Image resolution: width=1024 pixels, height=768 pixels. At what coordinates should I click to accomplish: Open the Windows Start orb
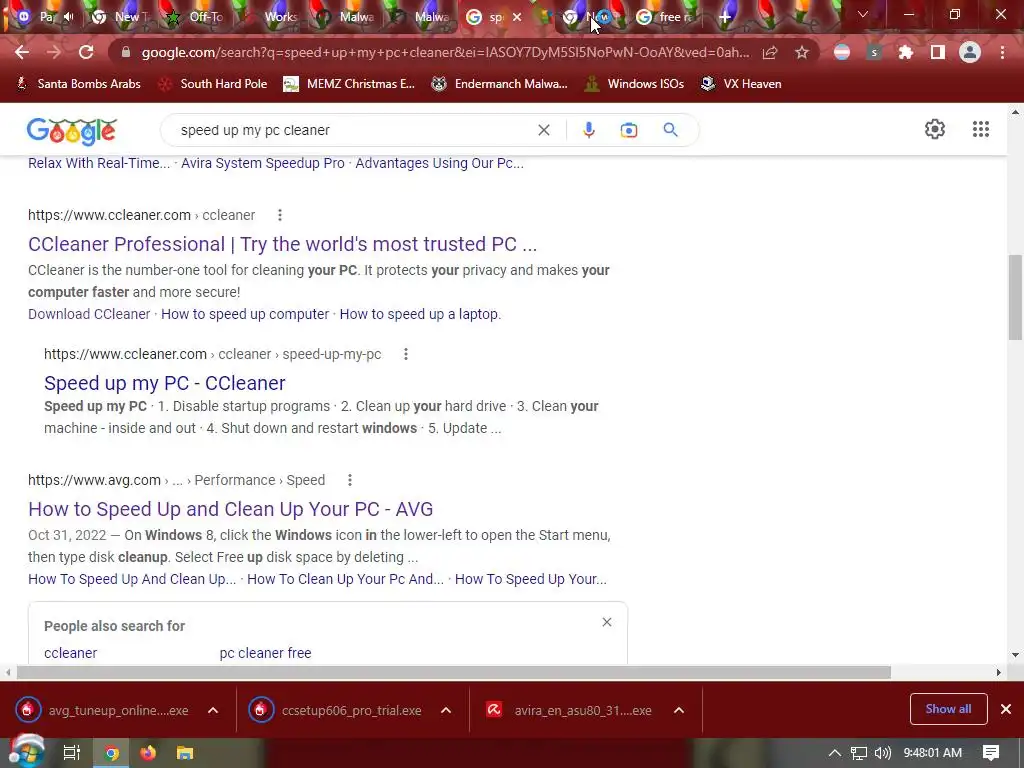pyautogui.click(x=27, y=752)
